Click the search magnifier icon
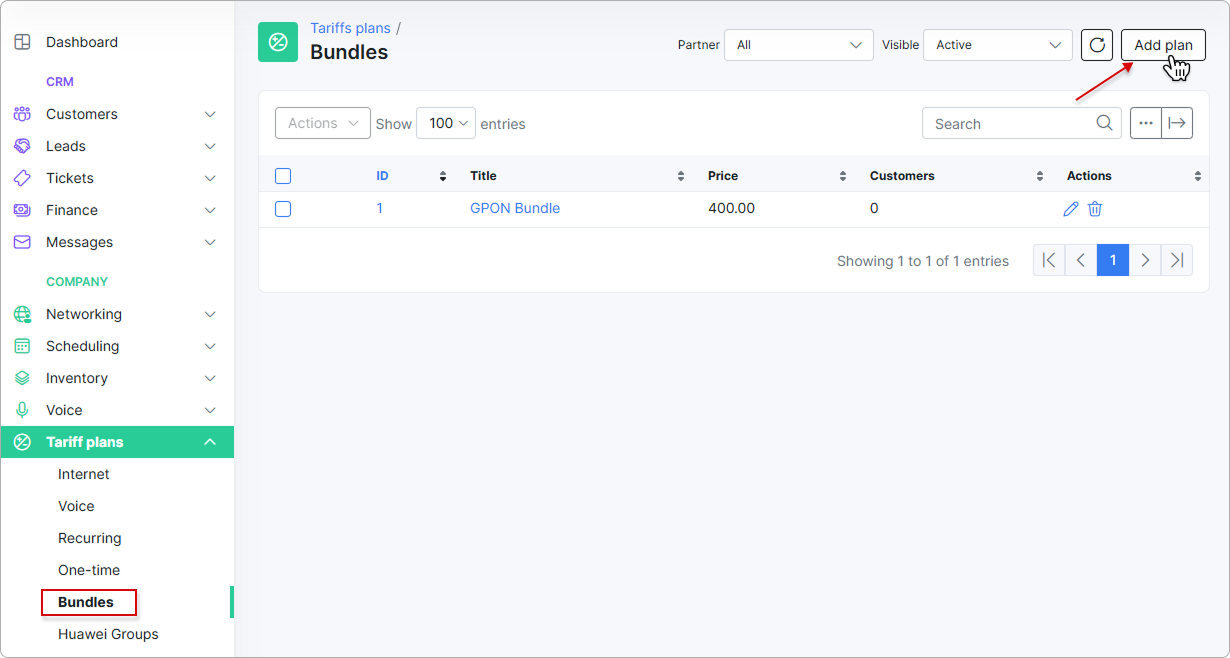1230x658 pixels. click(x=1104, y=123)
